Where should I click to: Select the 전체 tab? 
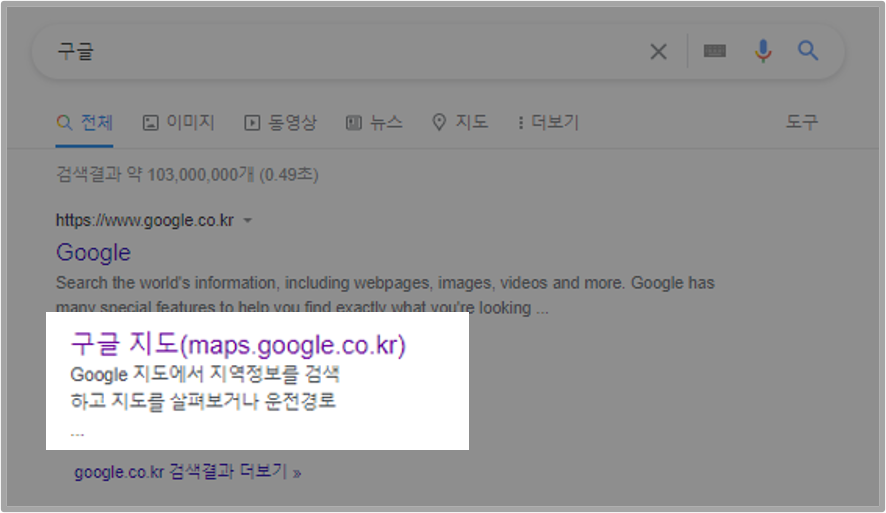[x=84, y=123]
